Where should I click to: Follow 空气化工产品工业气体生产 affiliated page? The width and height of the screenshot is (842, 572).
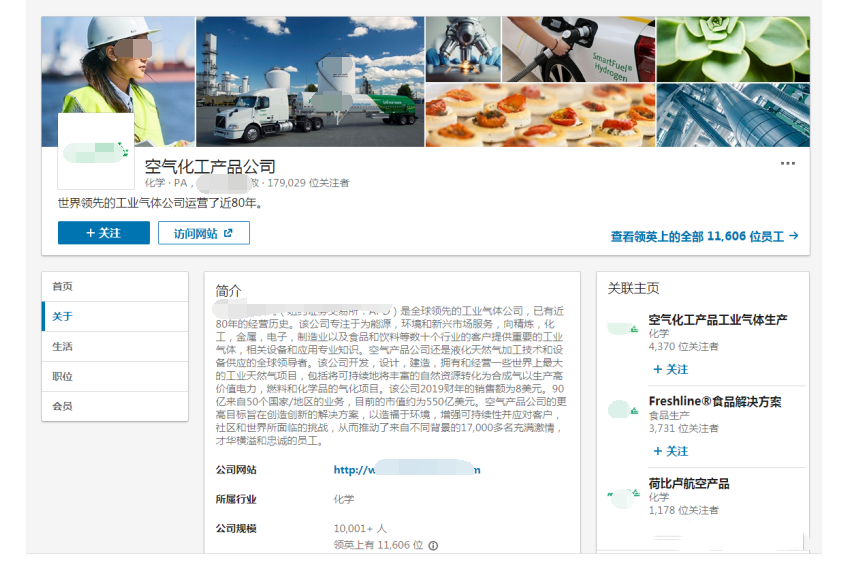tap(671, 370)
